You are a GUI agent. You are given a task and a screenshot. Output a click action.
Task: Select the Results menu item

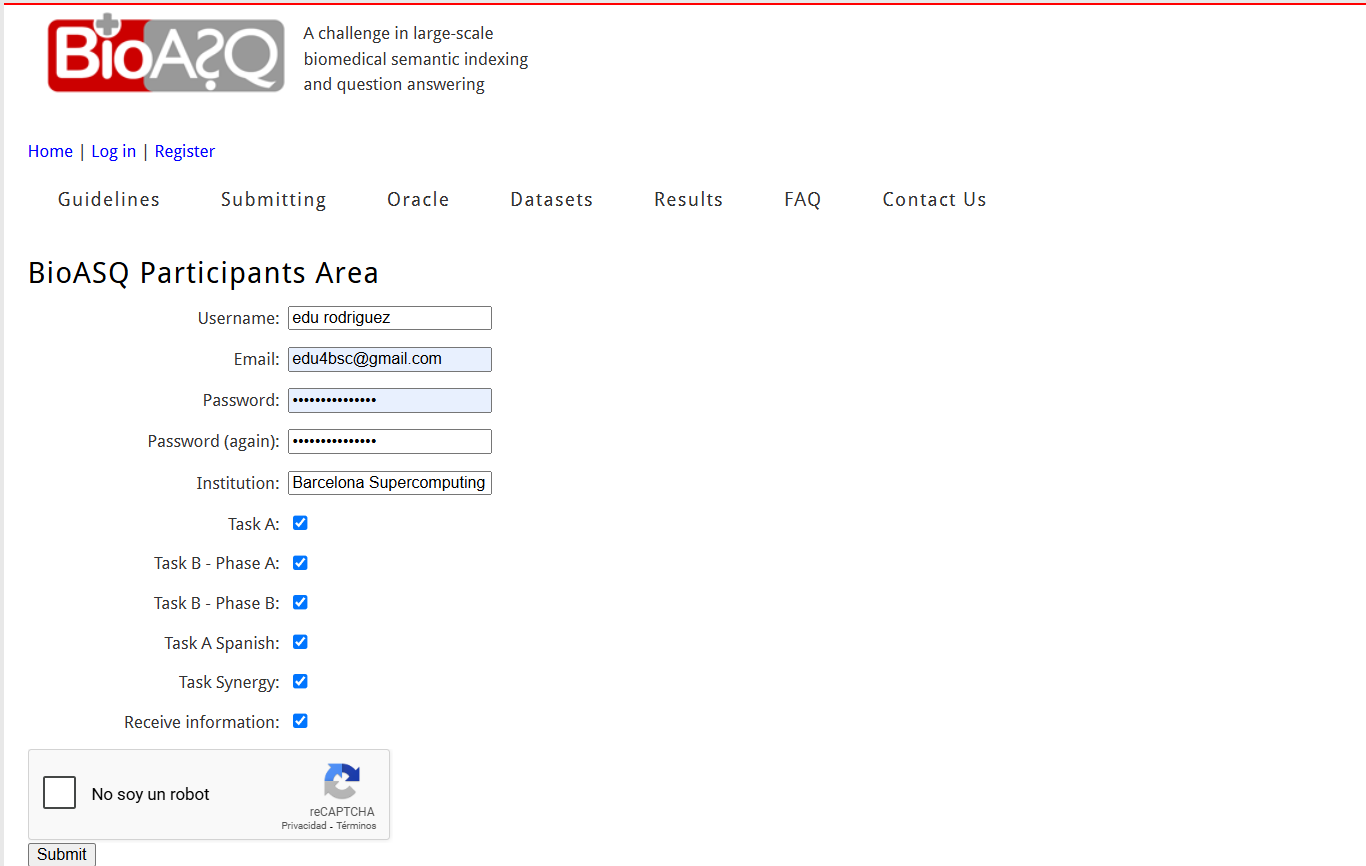(689, 199)
